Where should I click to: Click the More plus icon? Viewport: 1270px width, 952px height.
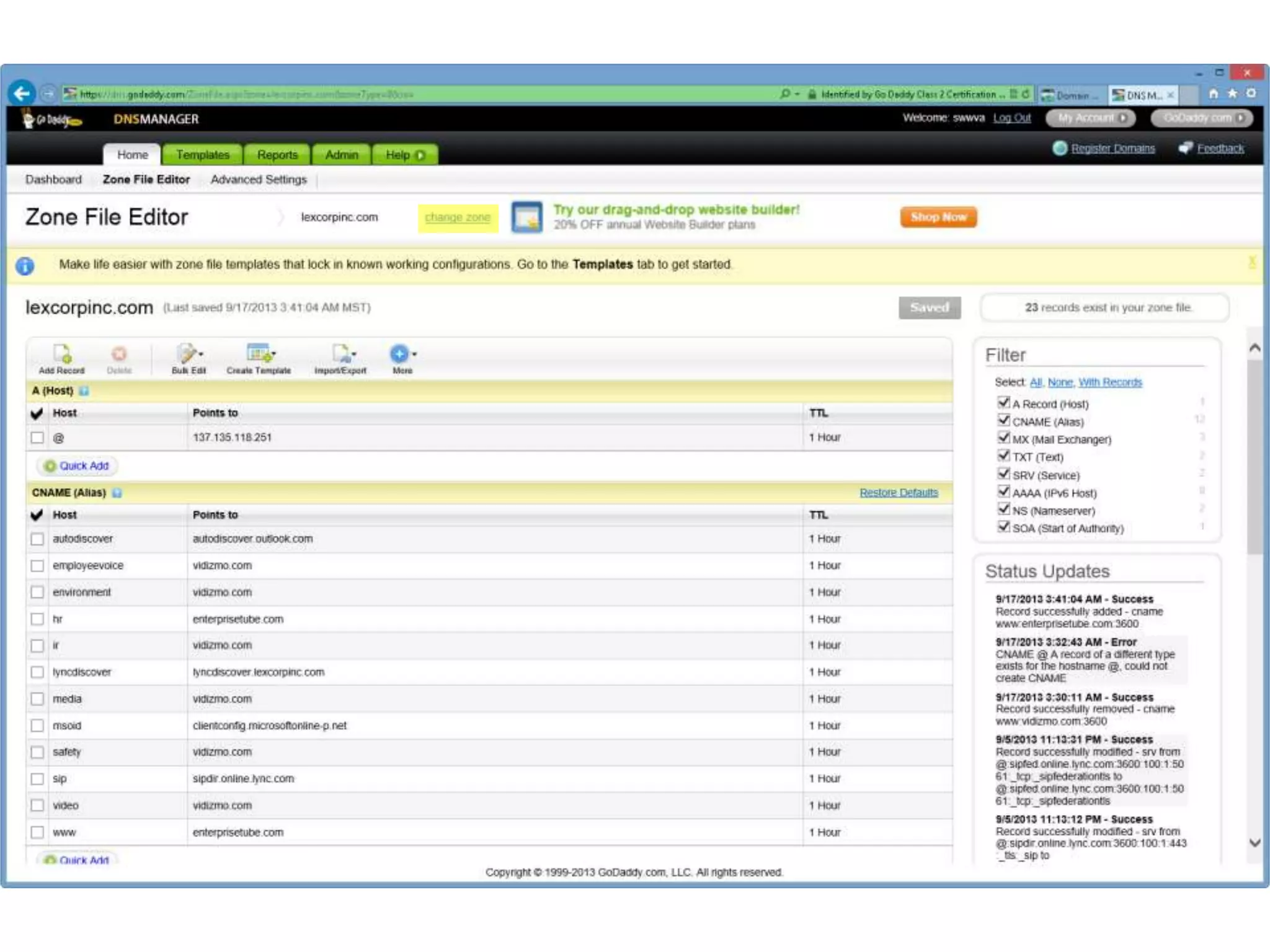click(x=400, y=354)
